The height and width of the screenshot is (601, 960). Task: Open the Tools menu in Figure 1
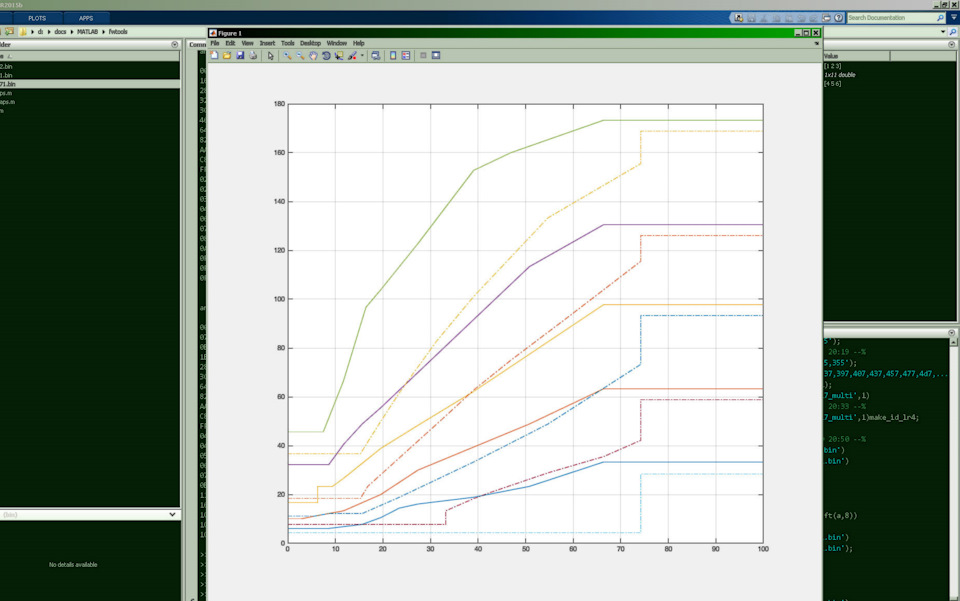click(288, 43)
